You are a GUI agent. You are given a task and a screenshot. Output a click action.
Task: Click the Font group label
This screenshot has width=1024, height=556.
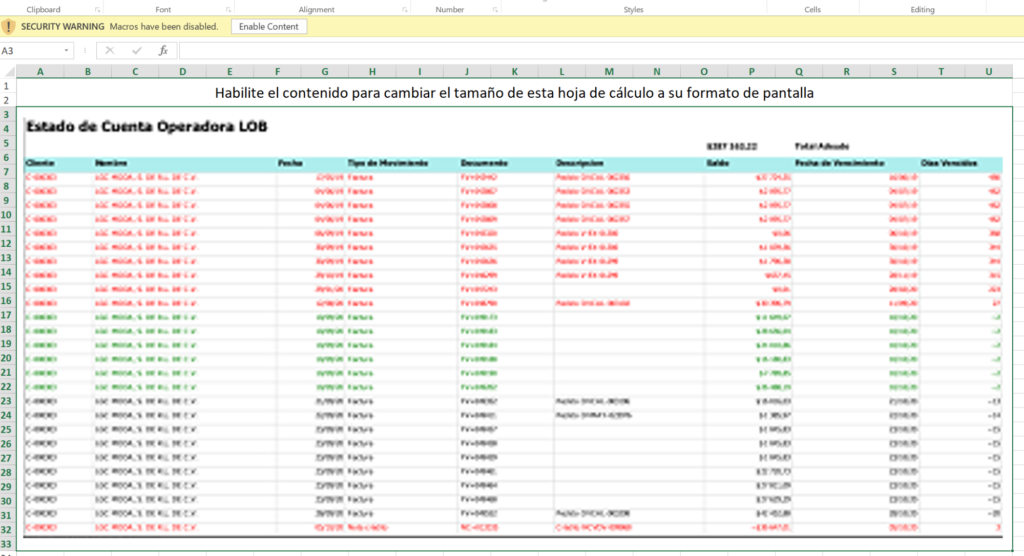click(x=163, y=10)
